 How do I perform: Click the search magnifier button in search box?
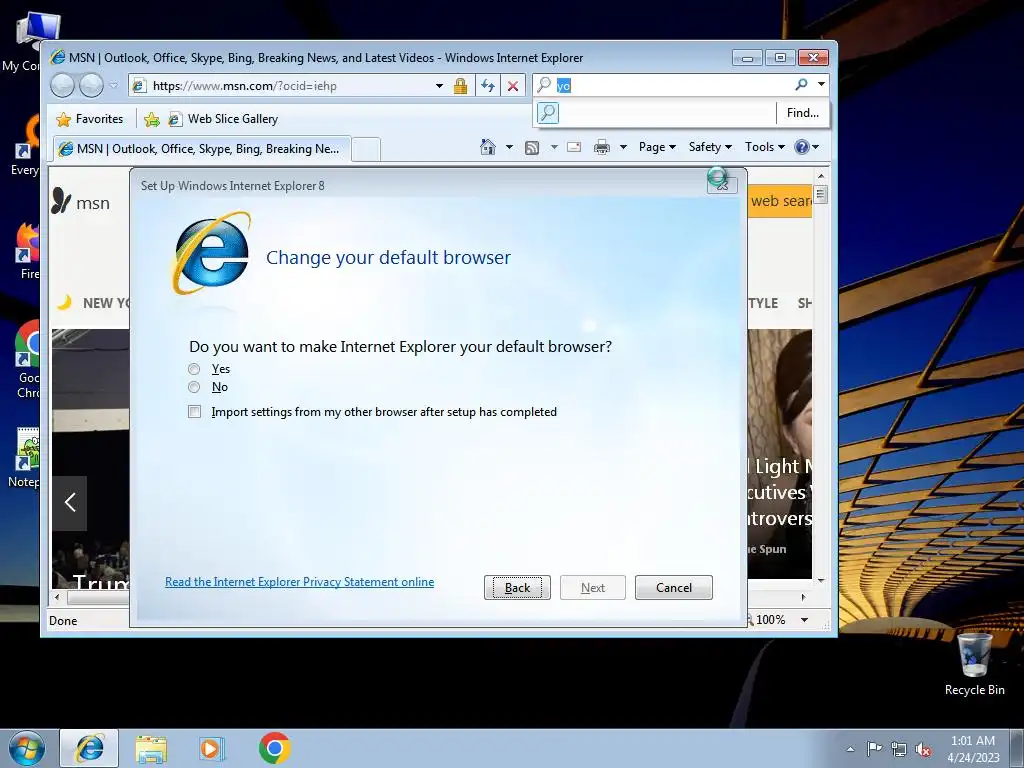point(801,85)
